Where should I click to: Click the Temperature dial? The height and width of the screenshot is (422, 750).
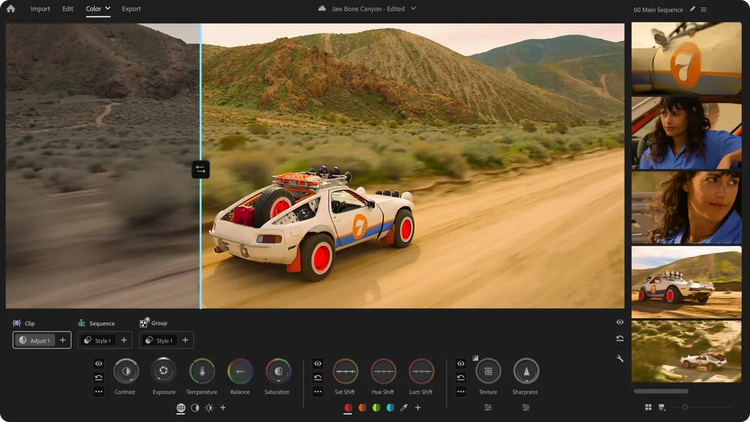click(x=202, y=371)
